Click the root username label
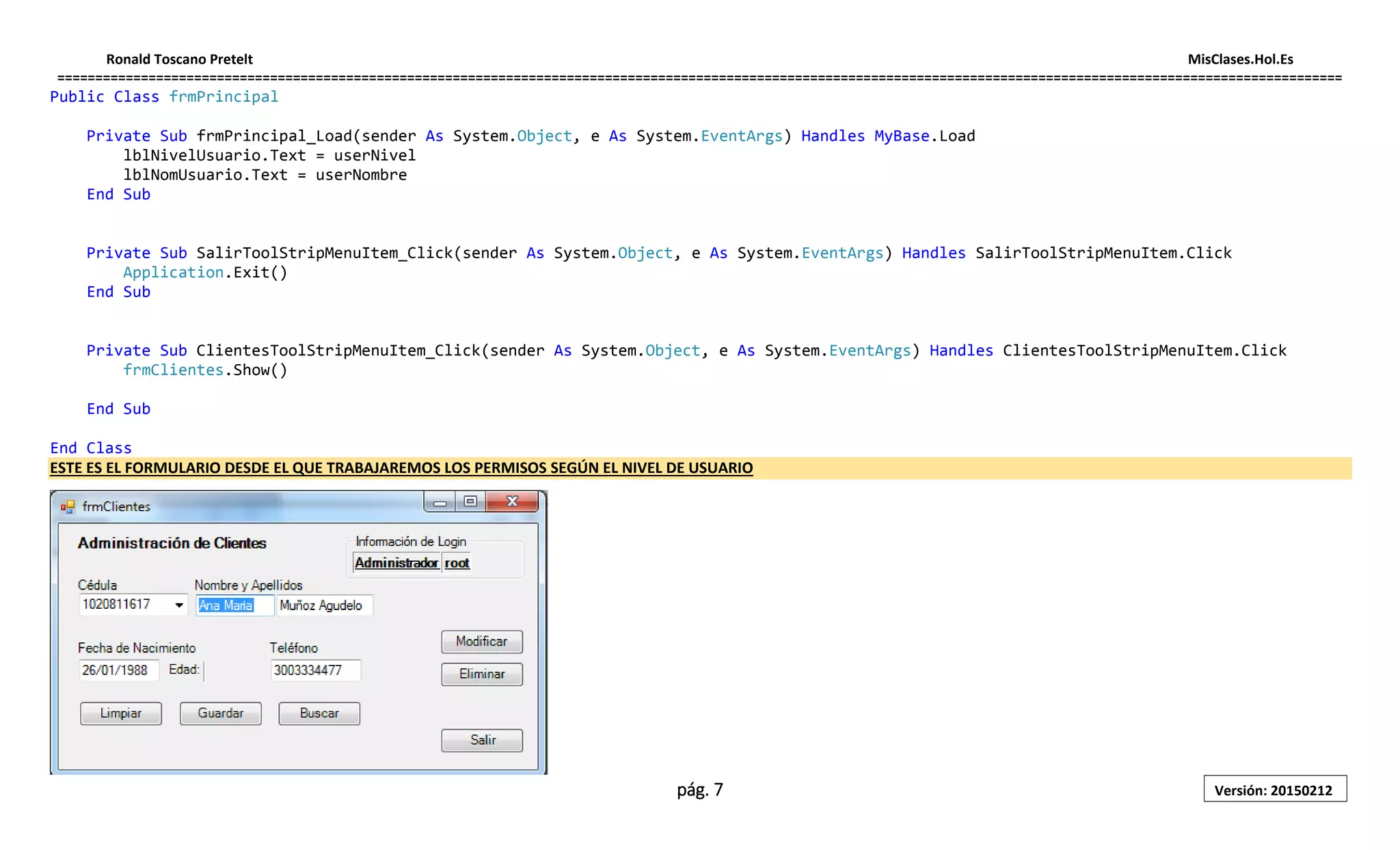This screenshot has width=1400, height=850. (x=457, y=563)
